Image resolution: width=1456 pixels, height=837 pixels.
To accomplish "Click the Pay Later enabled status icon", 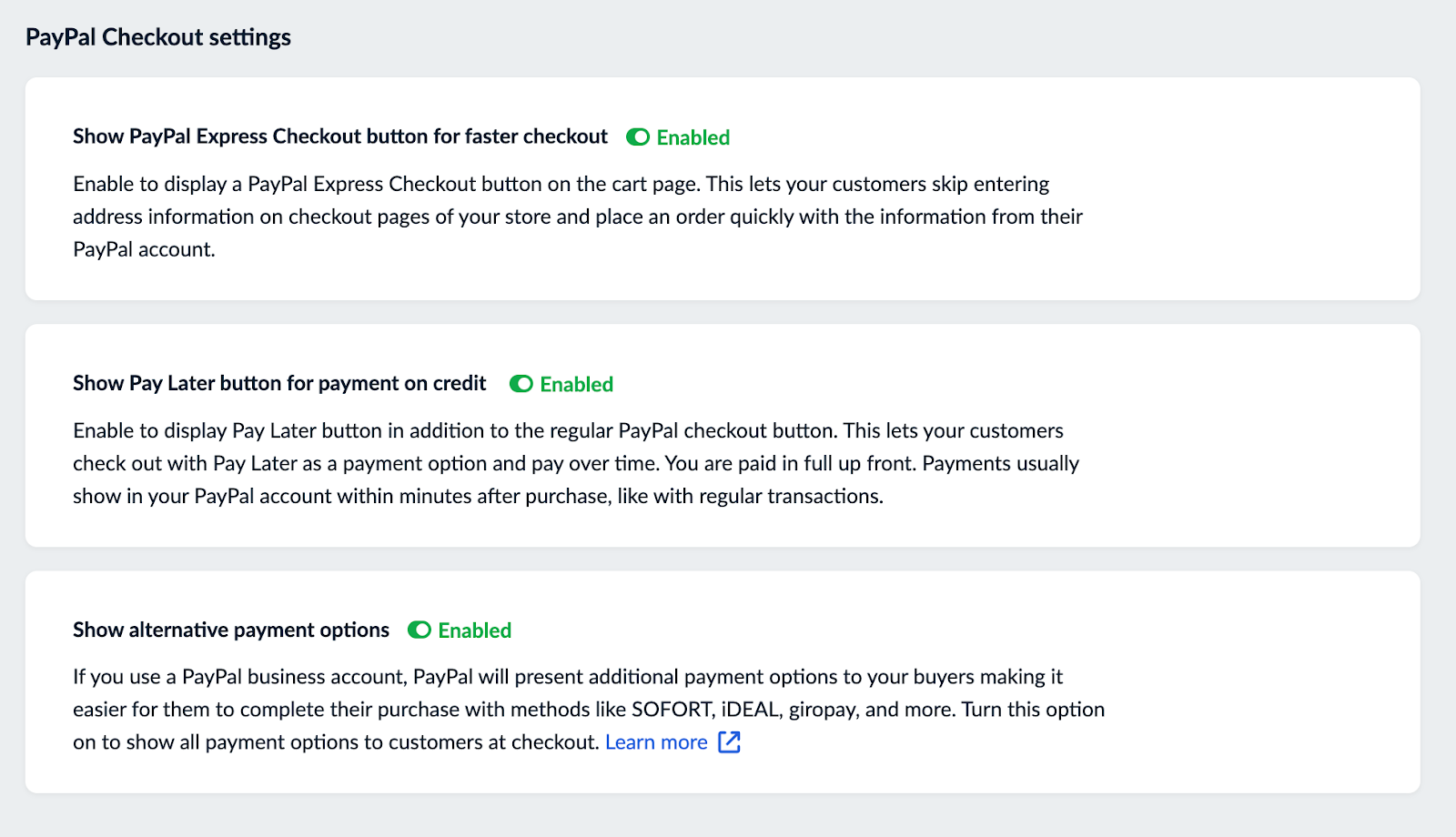I will pos(521,384).
